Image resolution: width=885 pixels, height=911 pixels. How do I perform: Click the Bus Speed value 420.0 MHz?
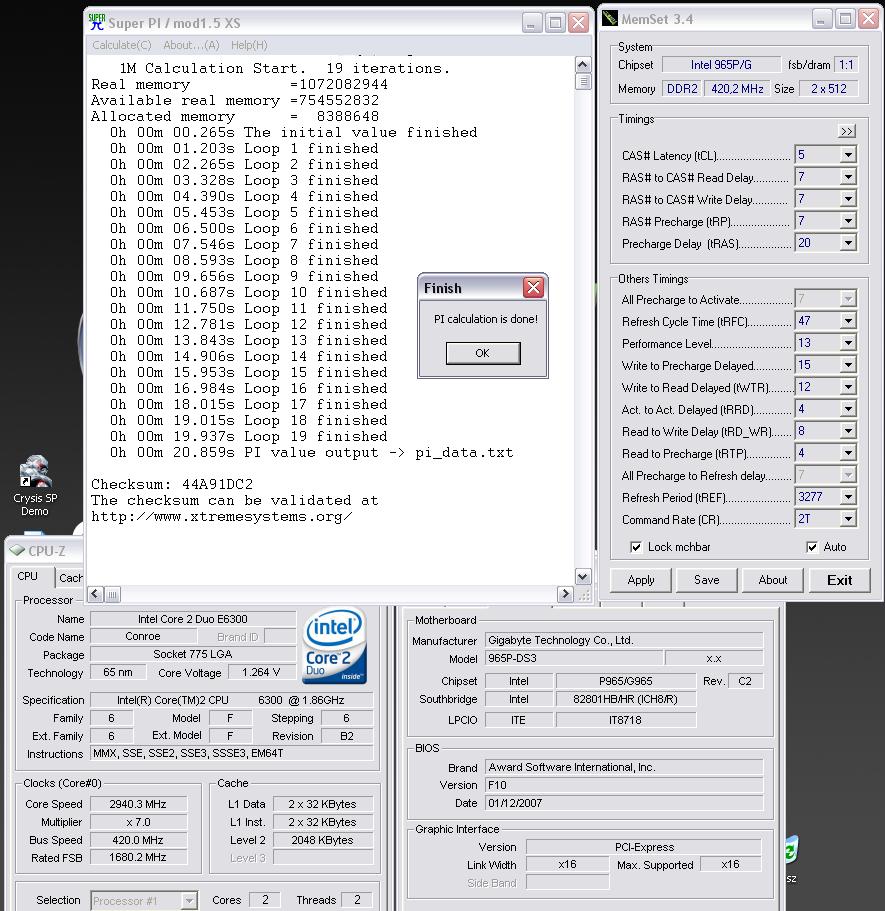tap(138, 840)
